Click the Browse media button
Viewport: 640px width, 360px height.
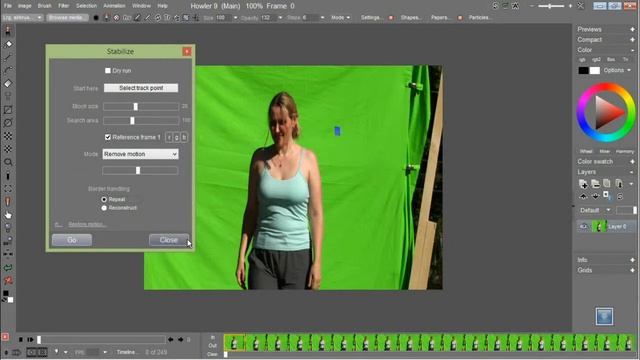click(67, 18)
